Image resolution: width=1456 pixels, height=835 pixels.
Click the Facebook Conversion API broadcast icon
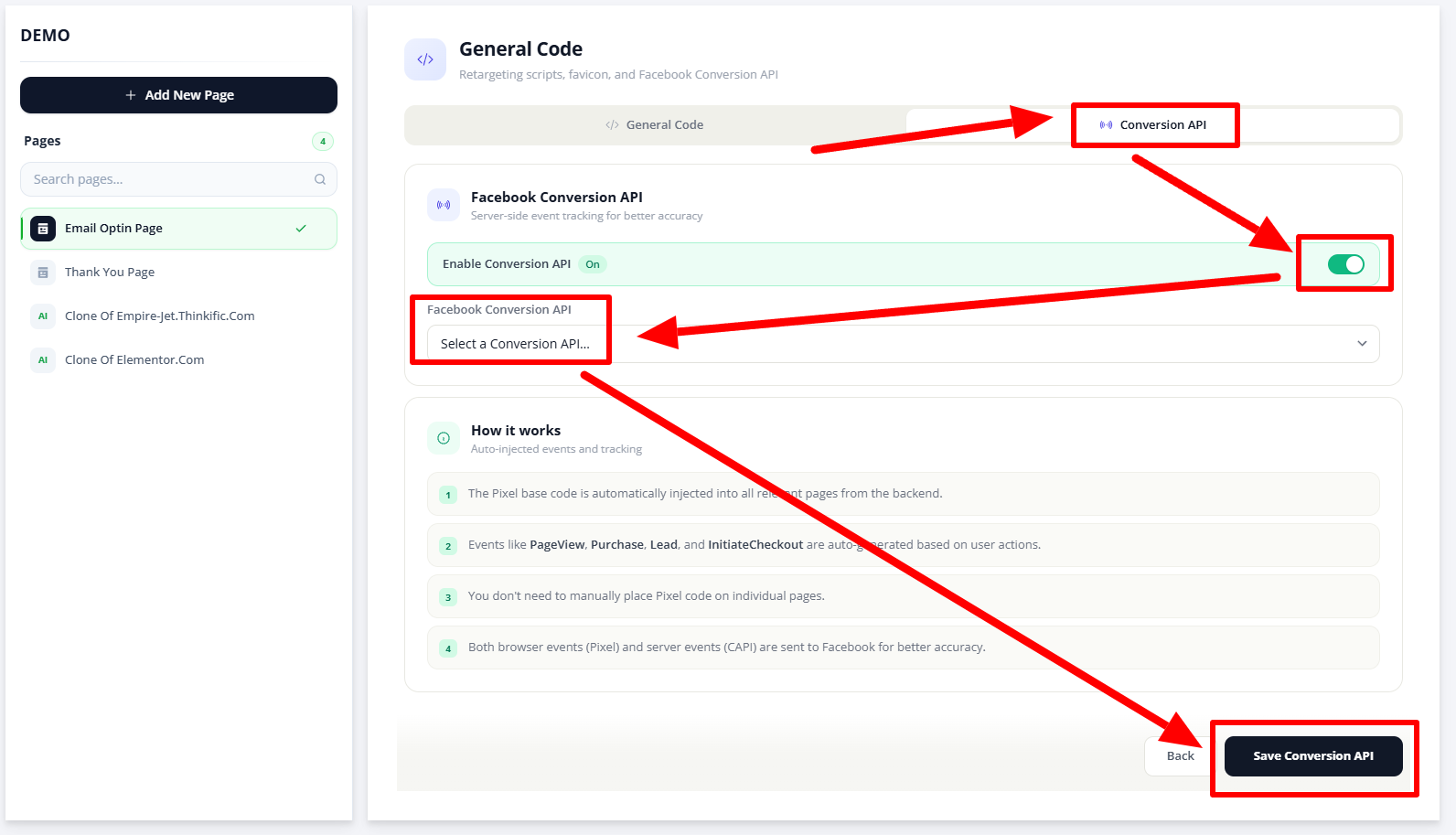[x=444, y=205]
